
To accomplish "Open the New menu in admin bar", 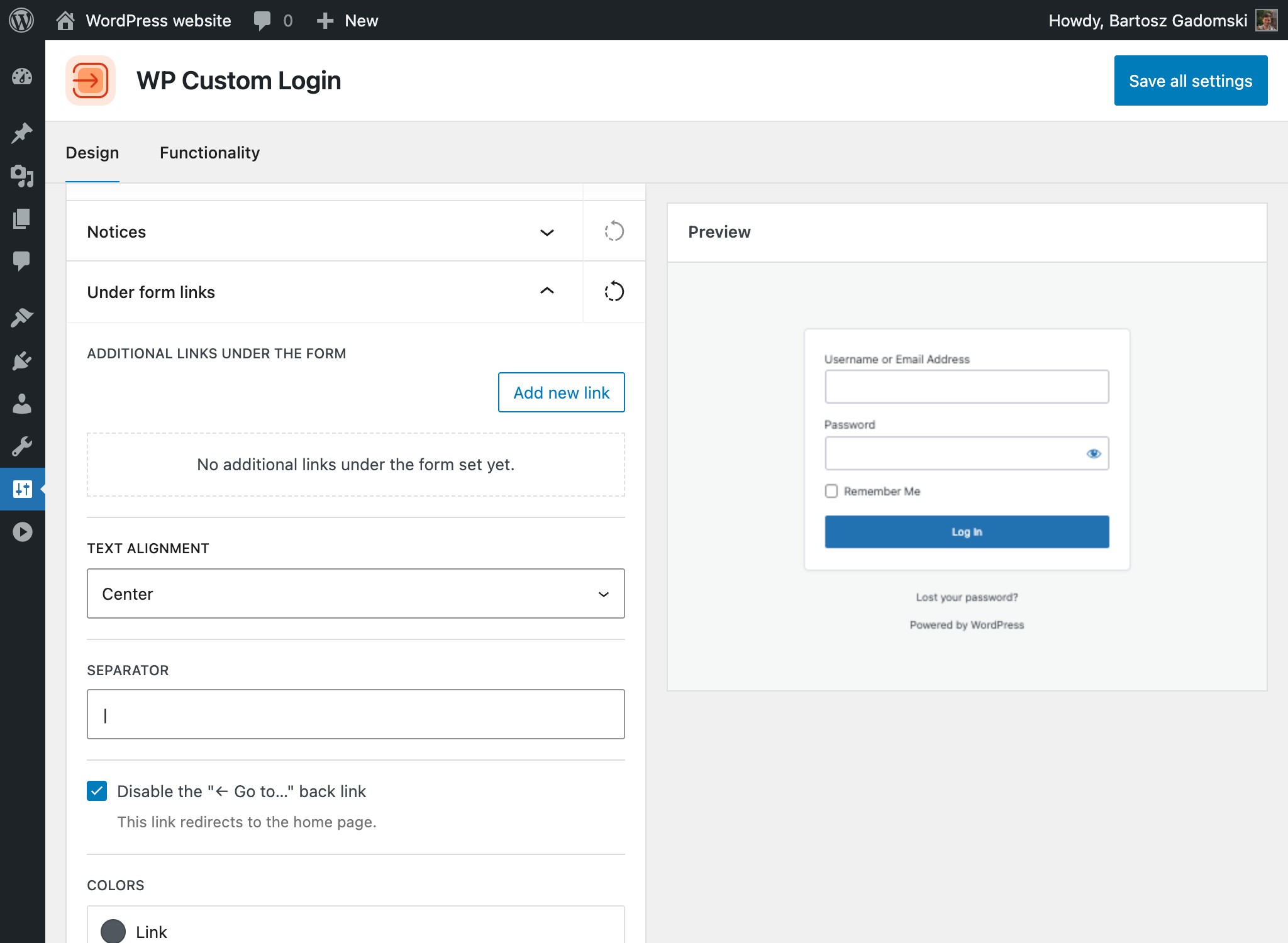I will pyautogui.click(x=347, y=20).
